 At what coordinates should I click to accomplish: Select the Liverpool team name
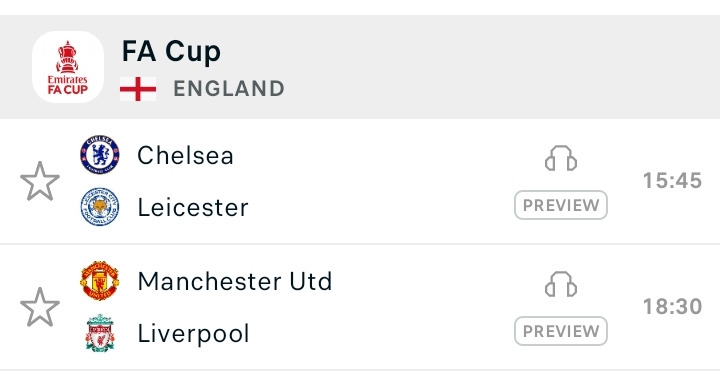pyautogui.click(x=193, y=334)
